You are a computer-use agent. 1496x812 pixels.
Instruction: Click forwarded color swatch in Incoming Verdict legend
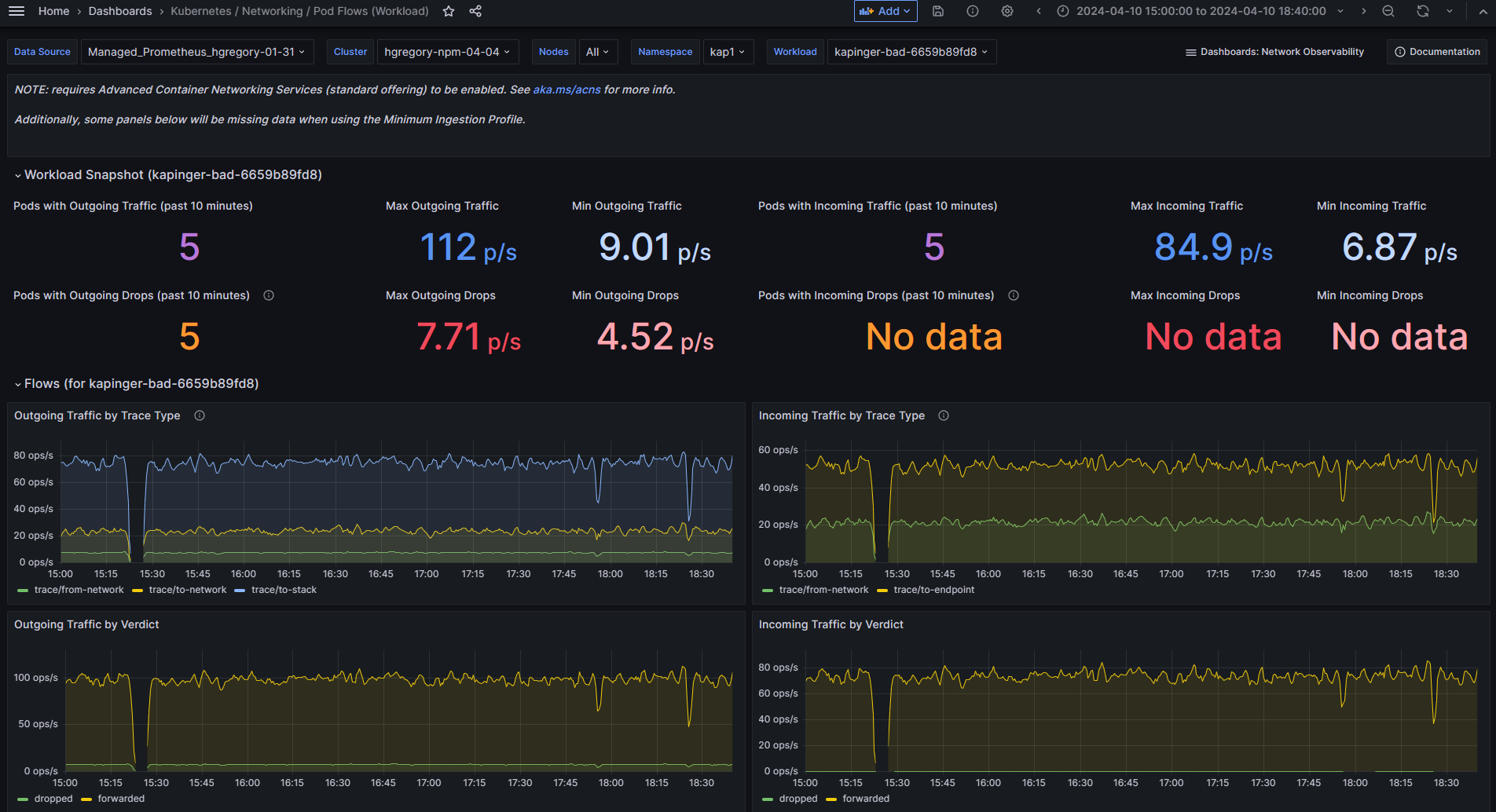831,799
